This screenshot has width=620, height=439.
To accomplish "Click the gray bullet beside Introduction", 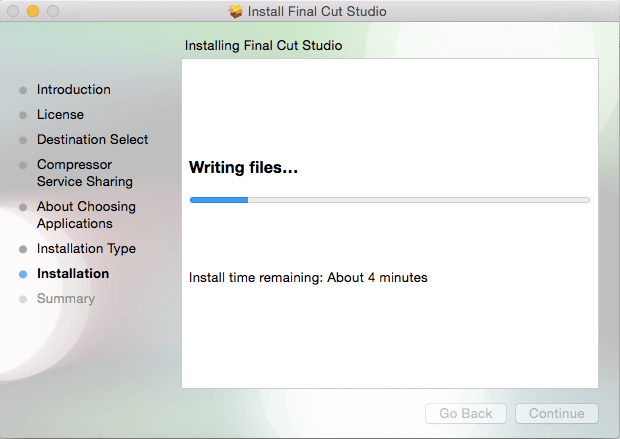I will [x=23, y=90].
